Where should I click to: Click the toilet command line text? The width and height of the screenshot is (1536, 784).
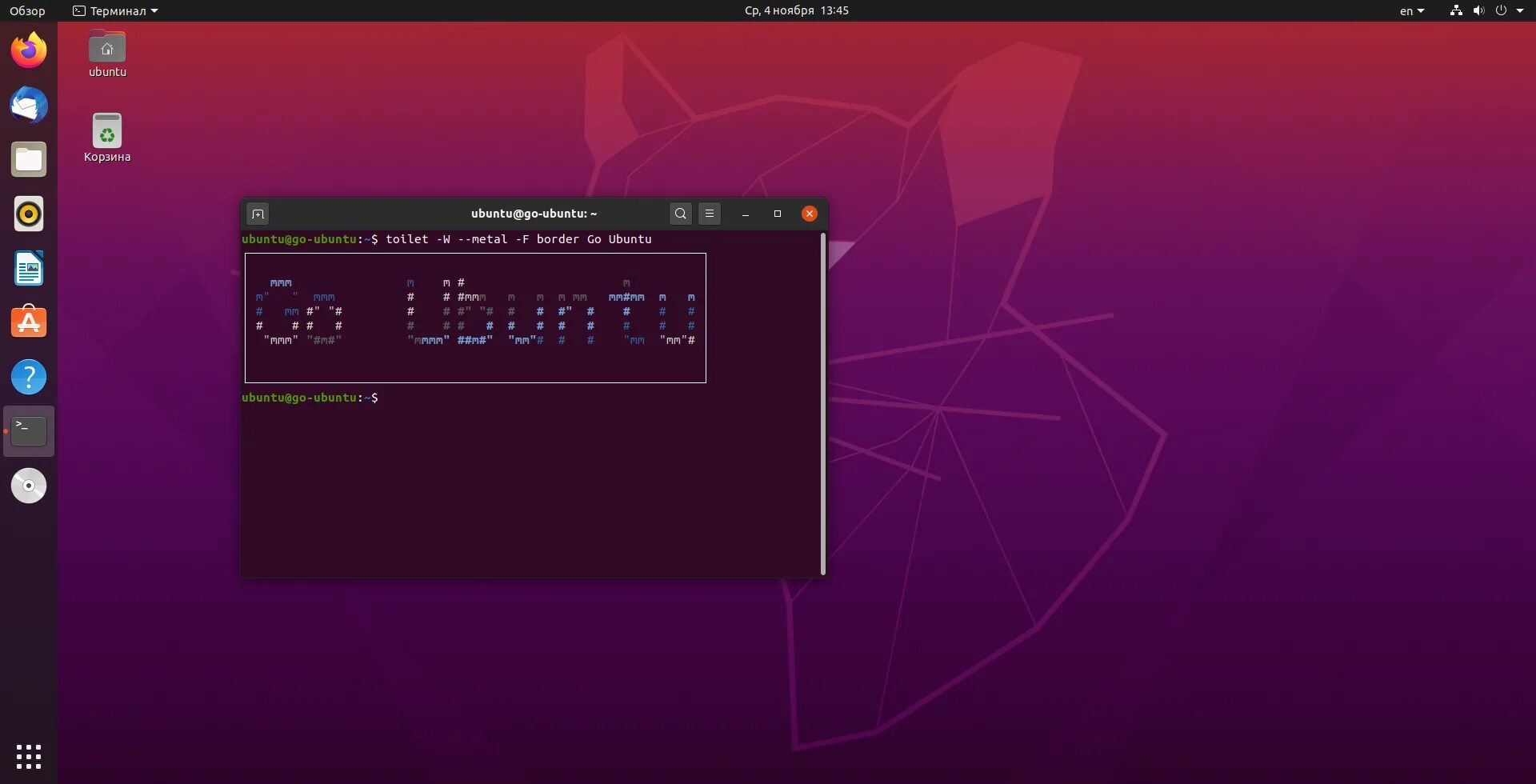518,239
